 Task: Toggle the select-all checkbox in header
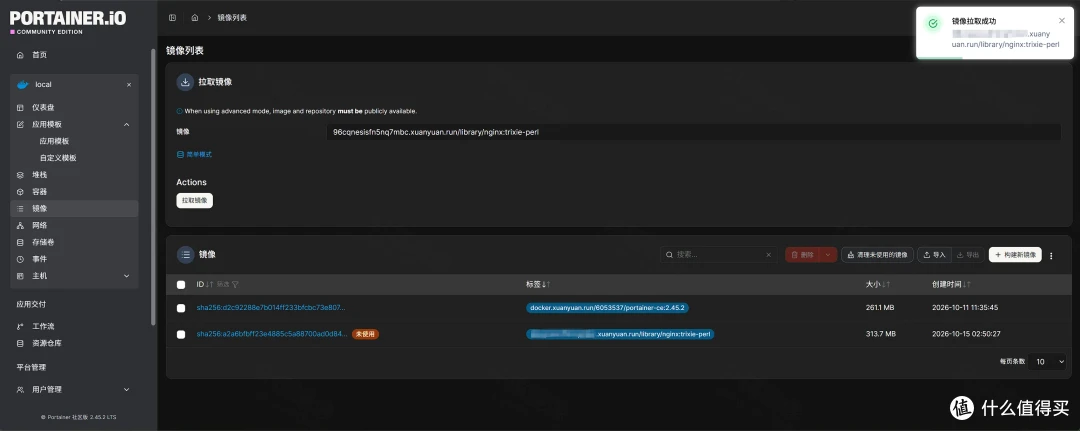click(x=181, y=284)
